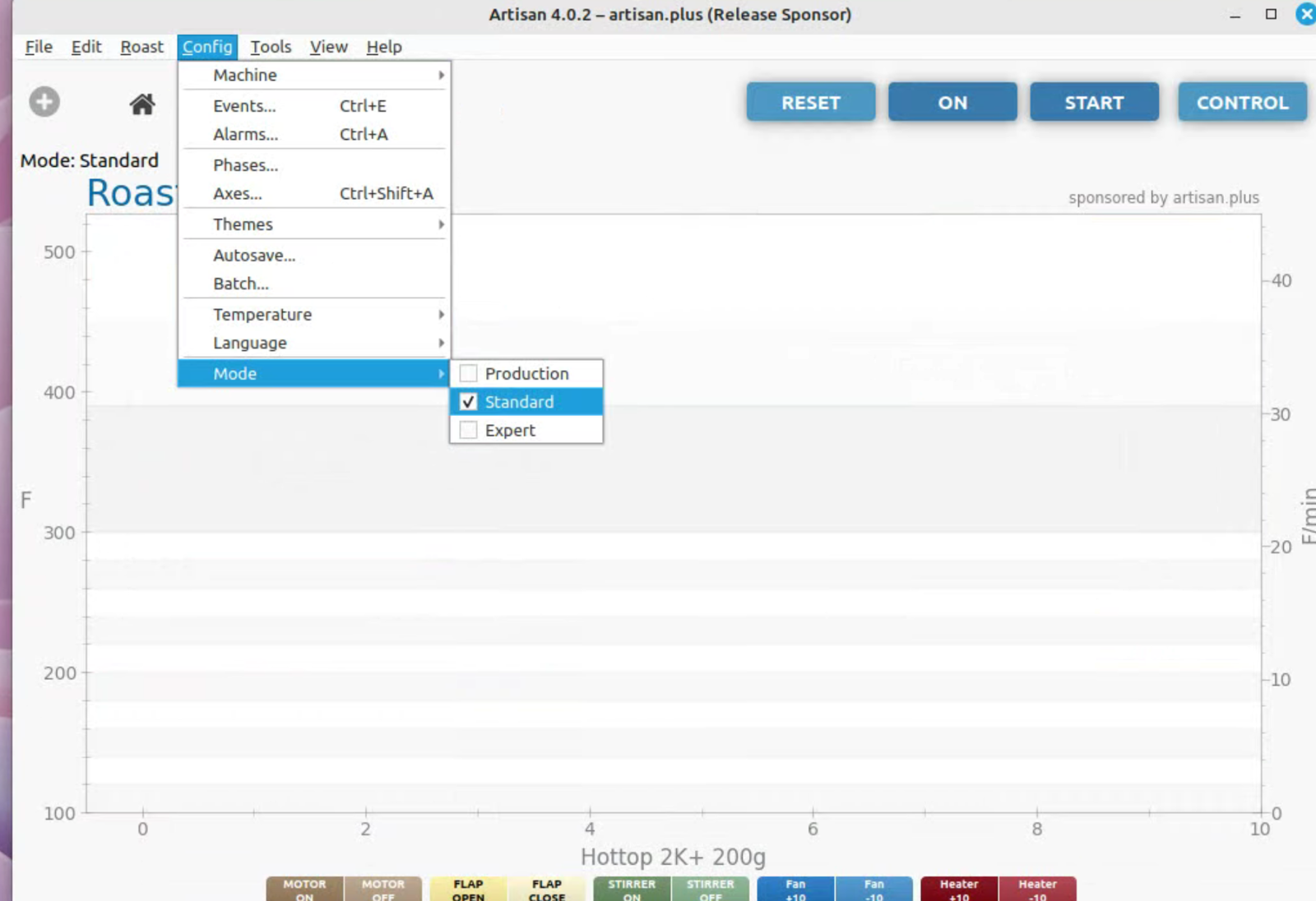Image resolution: width=1316 pixels, height=901 pixels.
Task: Click the RESET button
Action: tap(810, 103)
